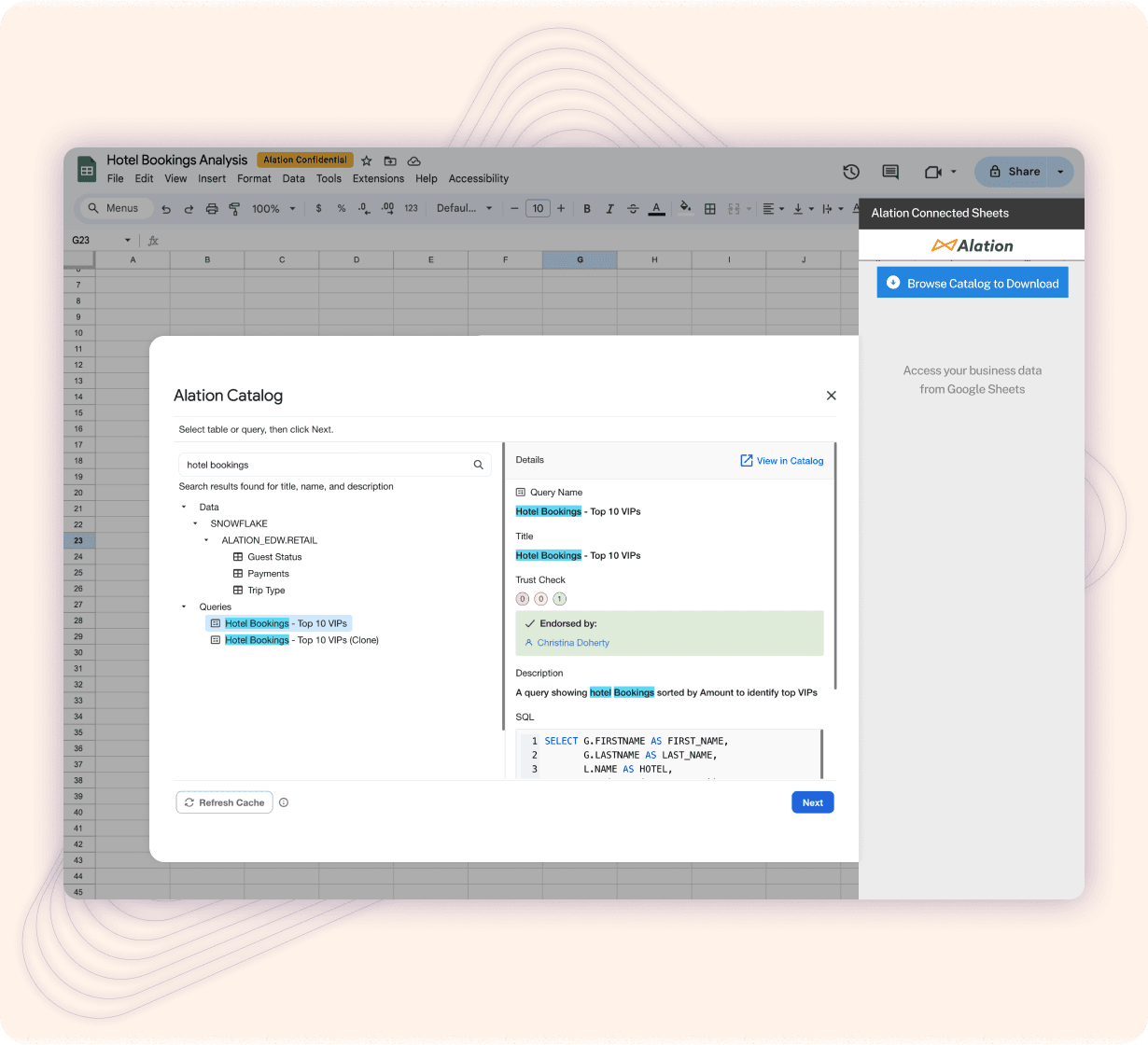Image resolution: width=1148 pixels, height=1045 pixels.
Task: Click the print icon in toolbar
Action: (x=212, y=209)
